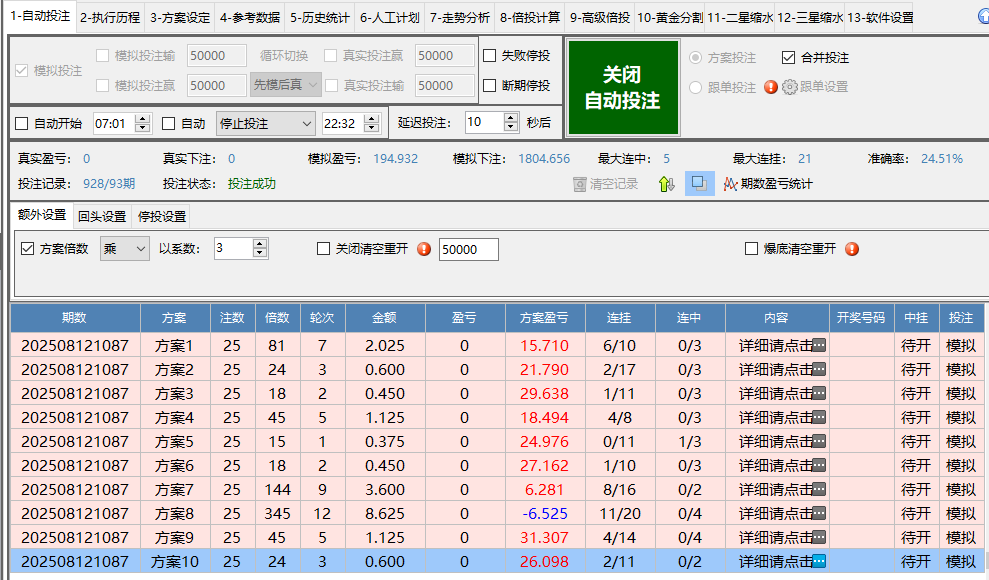The height and width of the screenshot is (580, 989).
Task: Click the 928/93期 record count
Action: coord(109,183)
